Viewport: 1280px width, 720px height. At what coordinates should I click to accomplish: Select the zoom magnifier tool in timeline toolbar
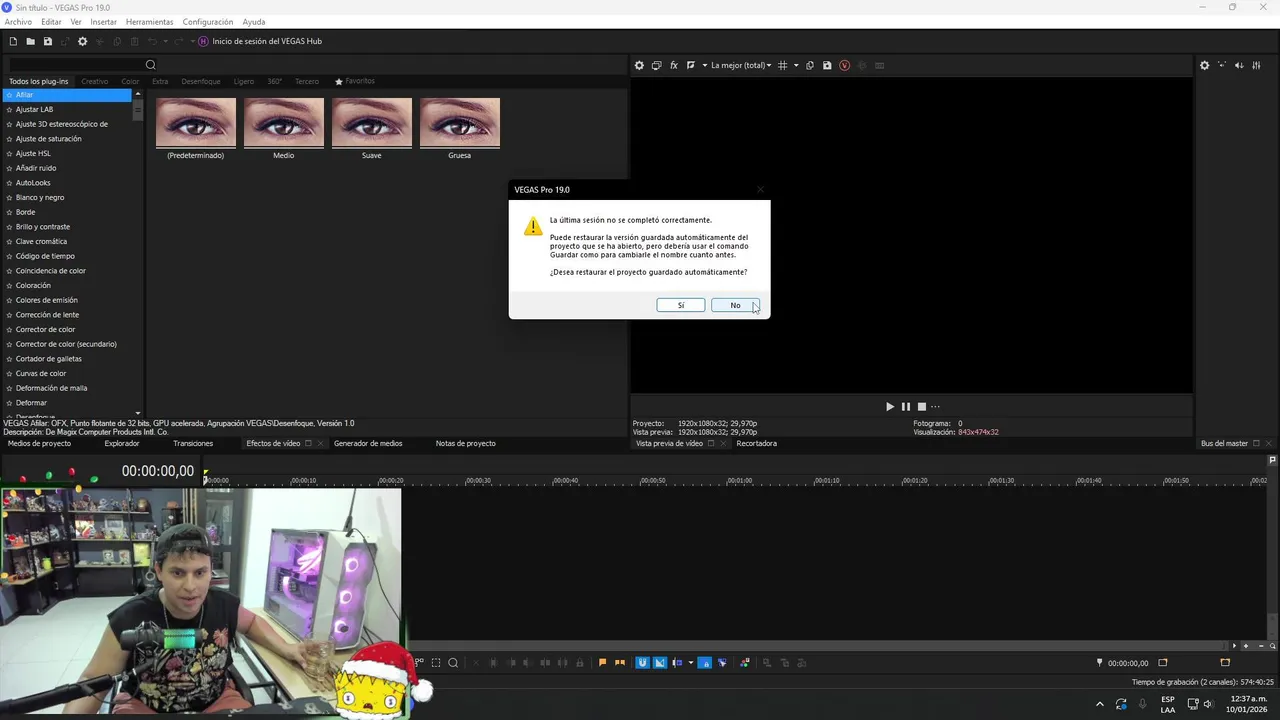pyautogui.click(x=453, y=662)
